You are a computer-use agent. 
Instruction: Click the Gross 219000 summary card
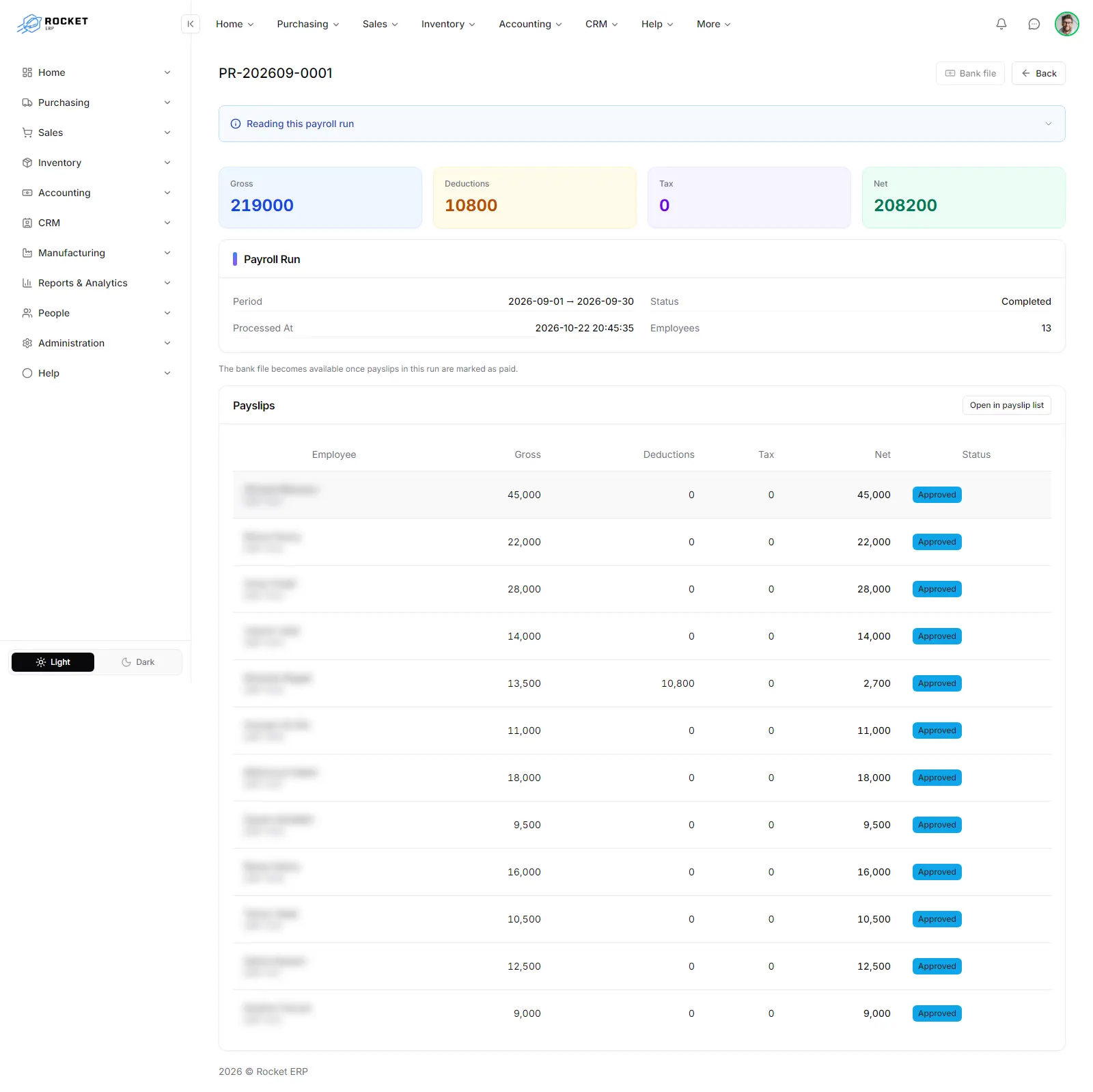tap(320, 197)
